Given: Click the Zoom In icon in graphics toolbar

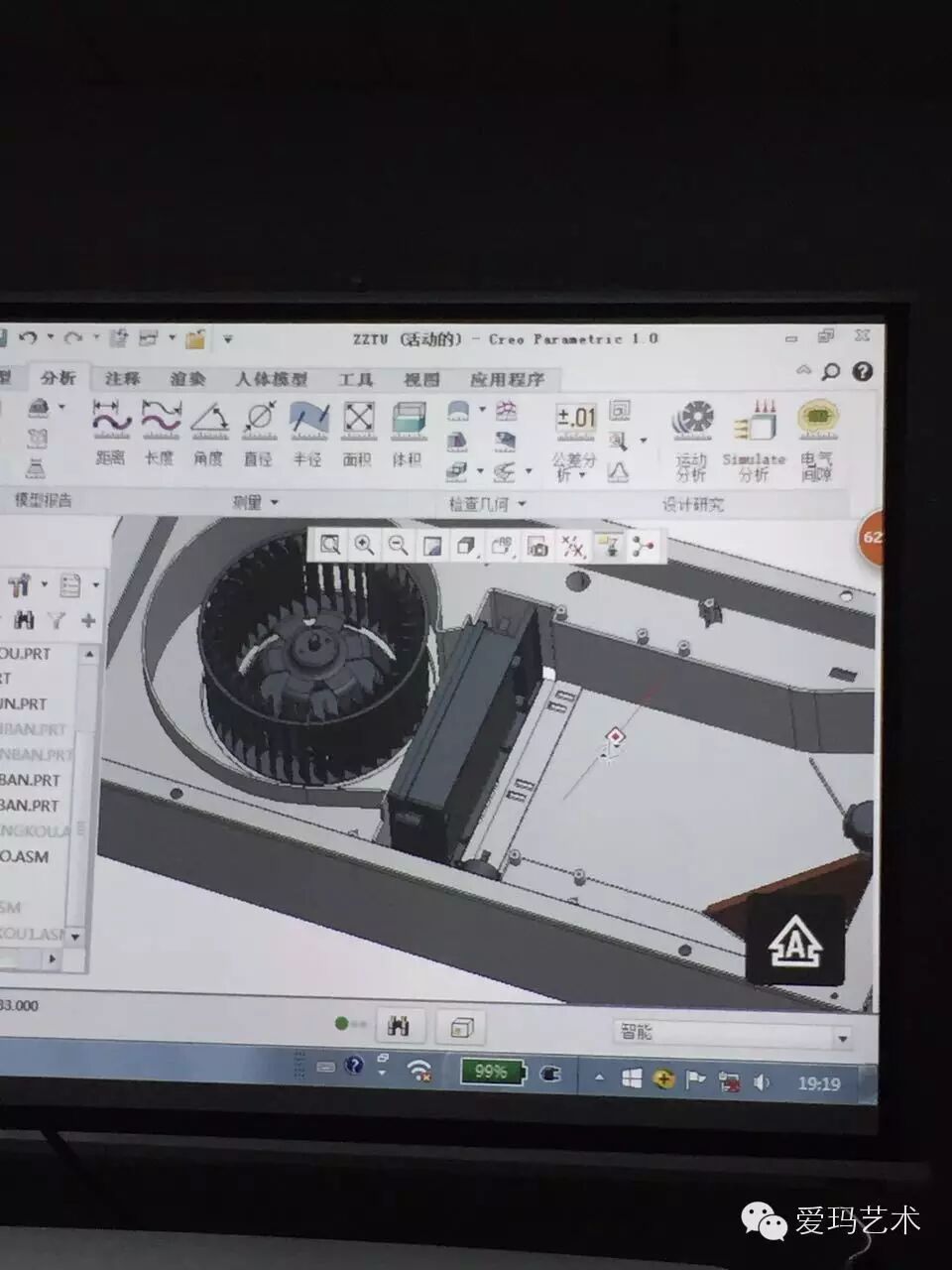Looking at the screenshot, I should pos(364,545).
